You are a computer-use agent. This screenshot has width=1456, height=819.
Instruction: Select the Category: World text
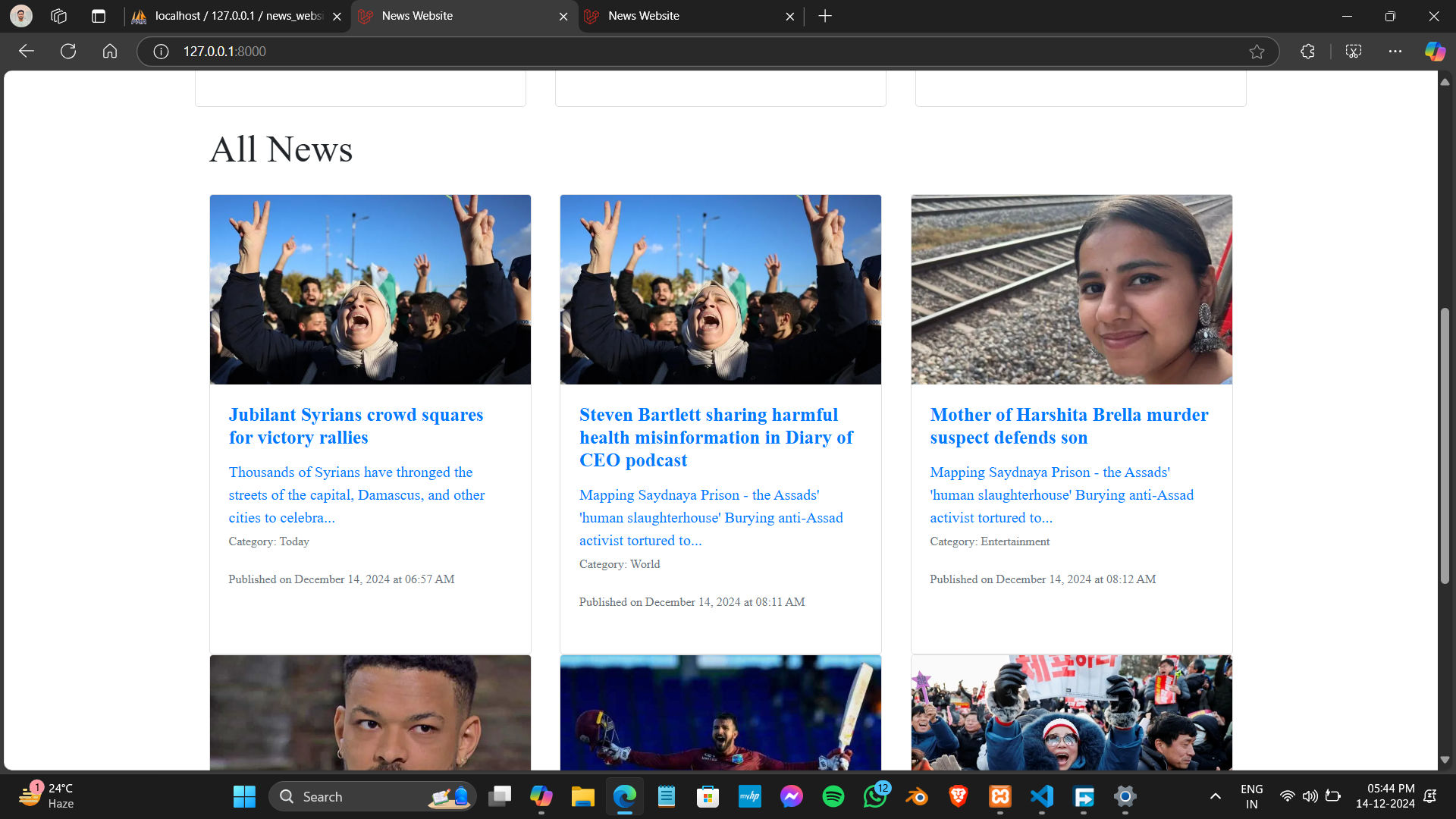(x=620, y=564)
